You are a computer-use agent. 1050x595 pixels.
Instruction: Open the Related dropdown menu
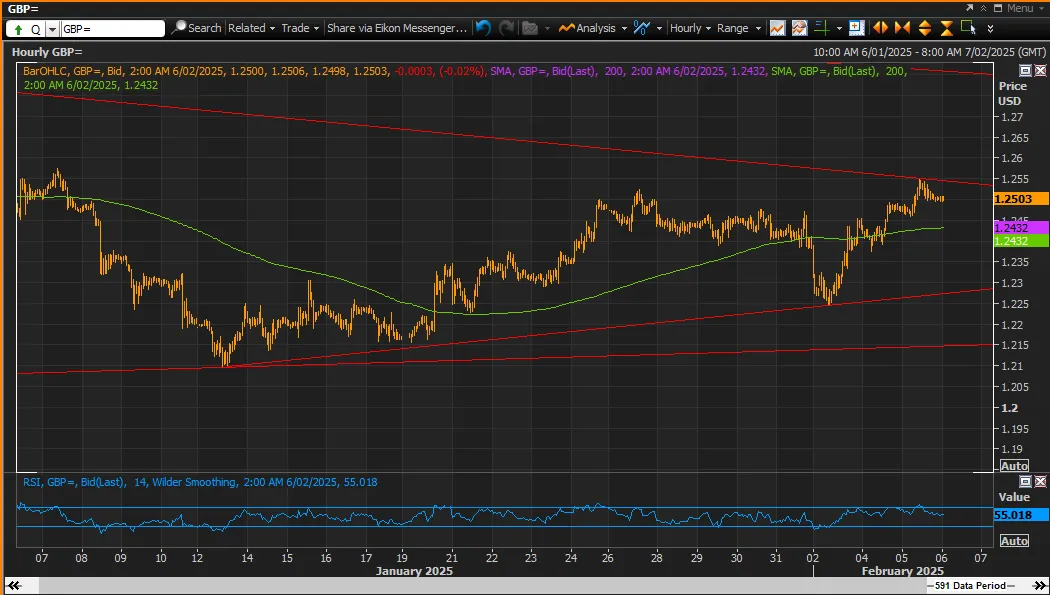pos(251,28)
